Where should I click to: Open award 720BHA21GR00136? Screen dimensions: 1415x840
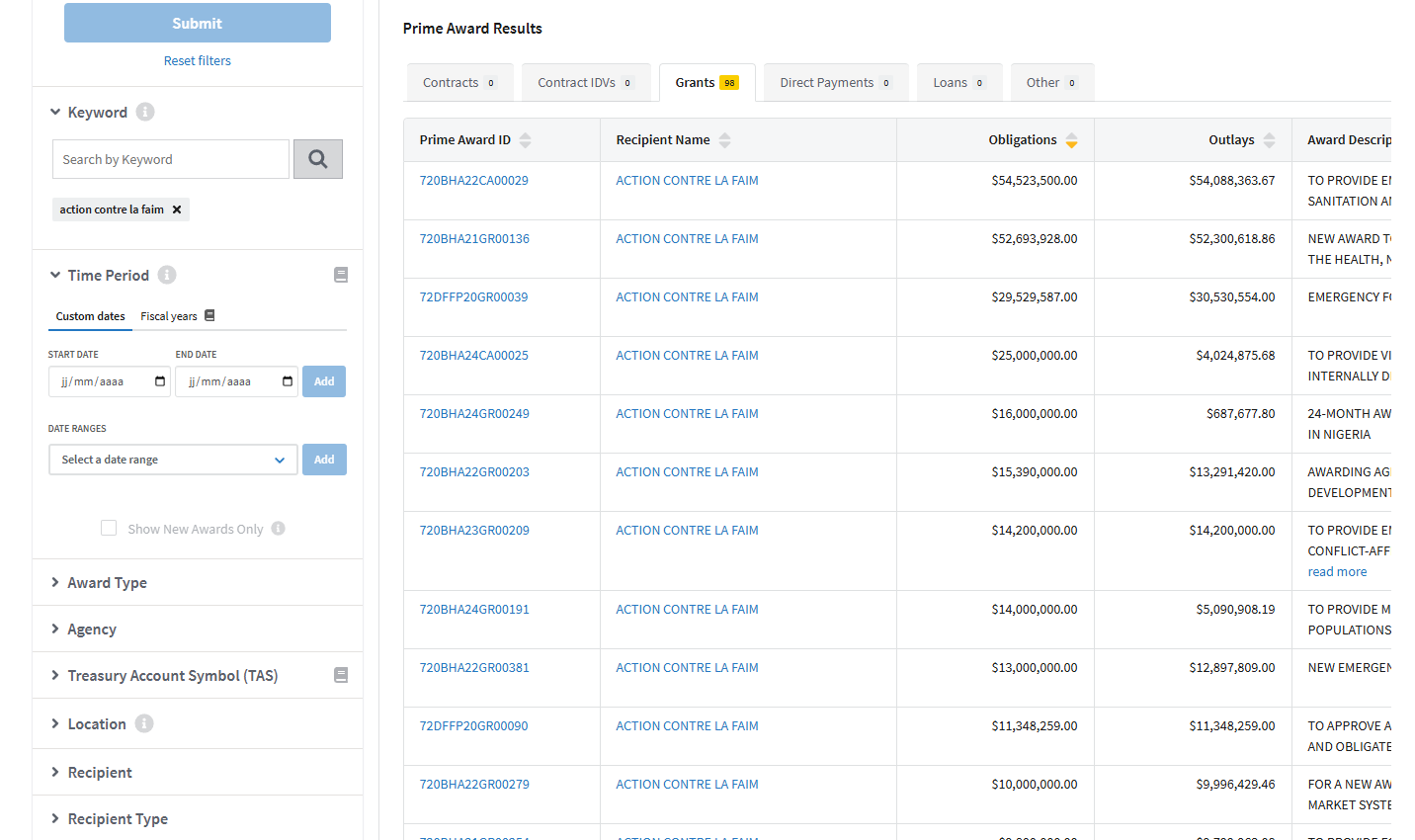point(474,238)
